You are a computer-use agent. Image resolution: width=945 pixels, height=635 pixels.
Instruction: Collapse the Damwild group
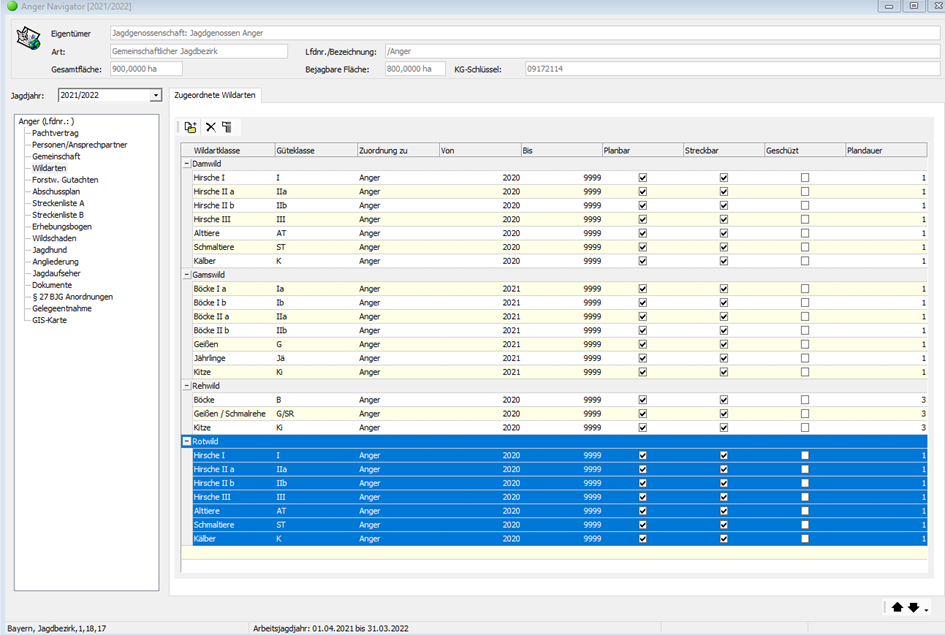[186, 163]
